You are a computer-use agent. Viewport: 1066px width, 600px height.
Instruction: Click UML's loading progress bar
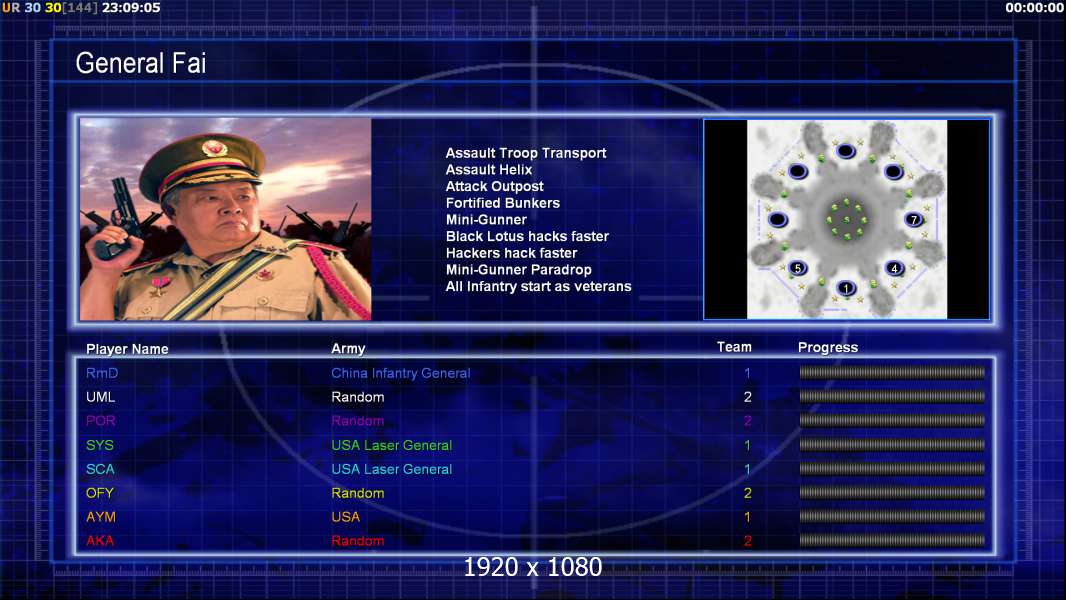point(892,396)
